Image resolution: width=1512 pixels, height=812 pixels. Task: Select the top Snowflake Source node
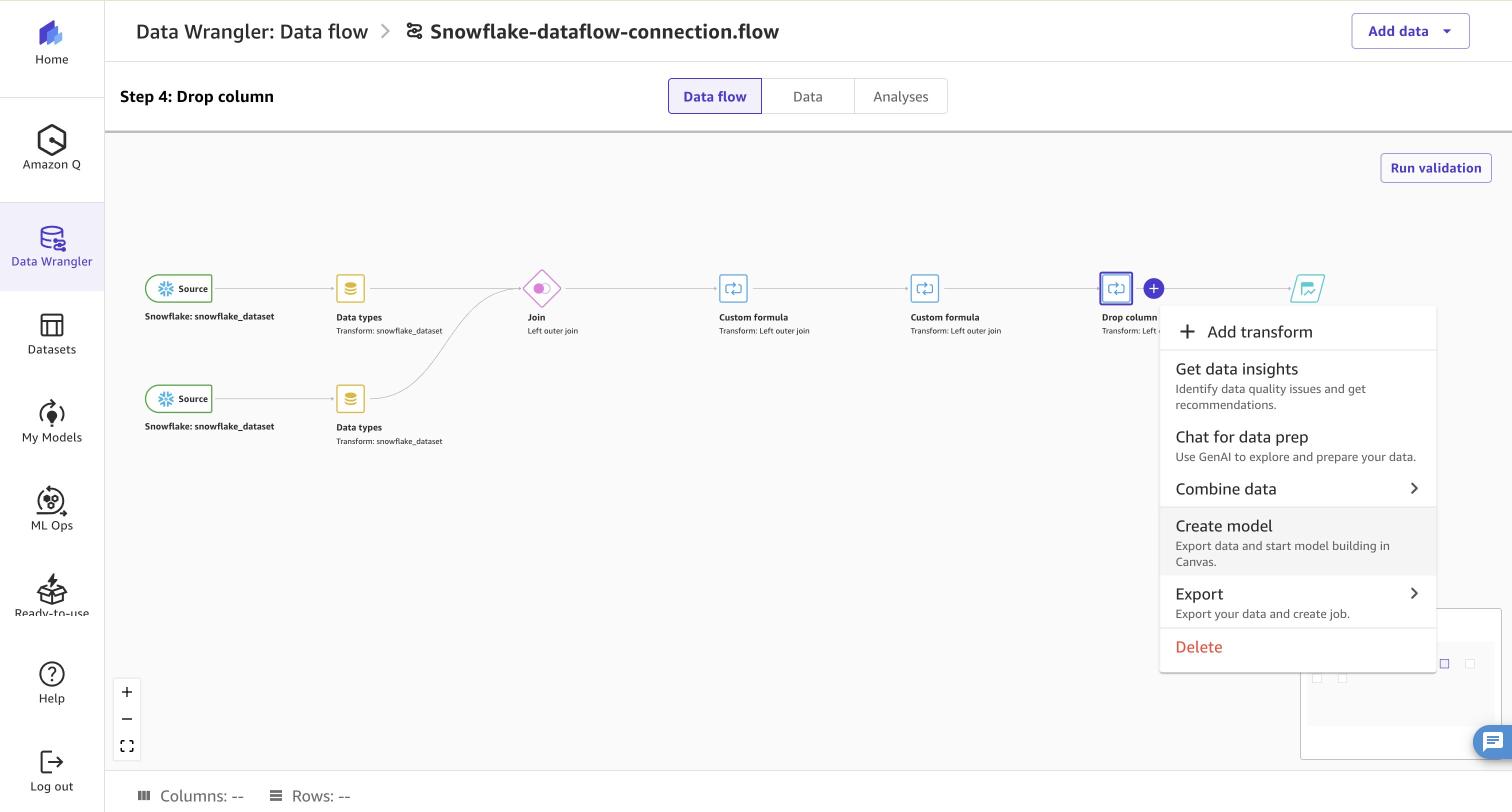(x=179, y=288)
